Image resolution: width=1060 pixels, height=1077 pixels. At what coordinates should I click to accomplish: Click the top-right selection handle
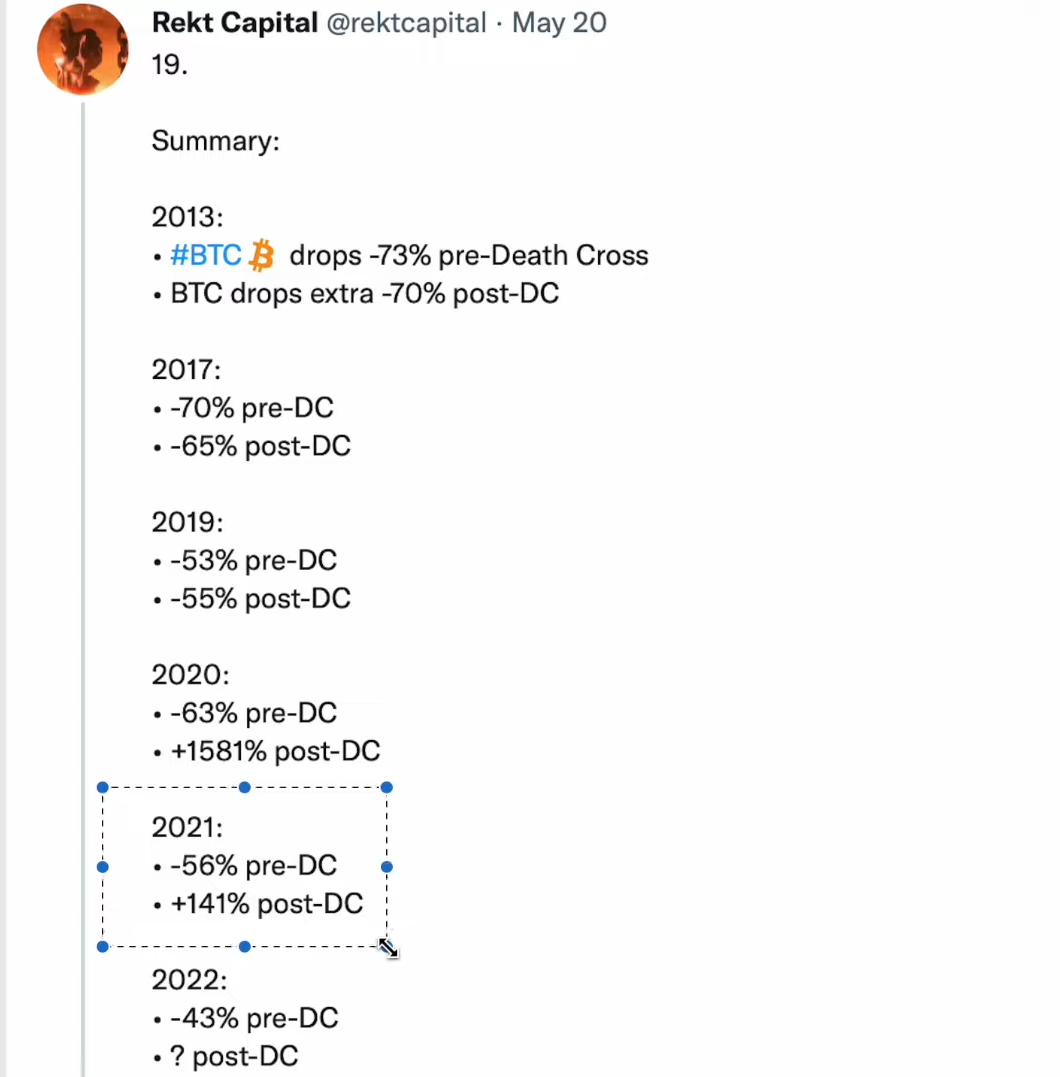click(387, 787)
